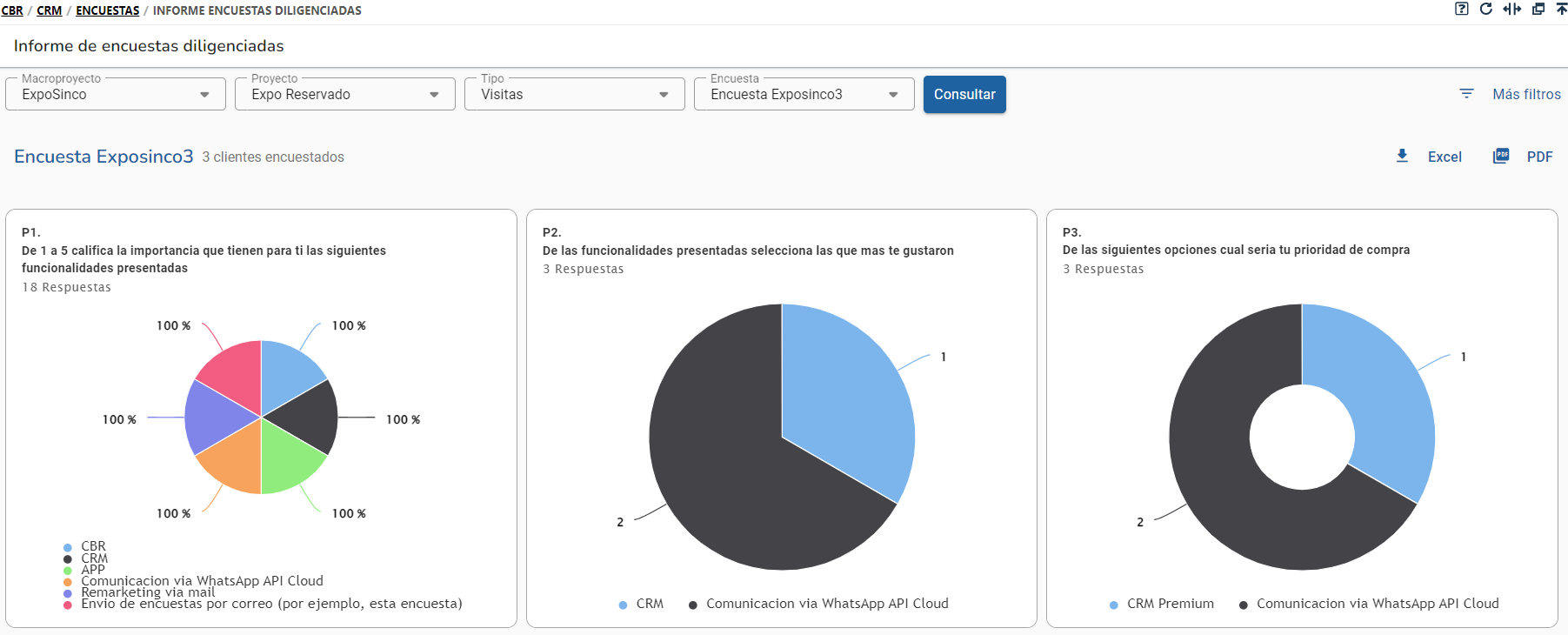Click the 'Encuesta Exposinco3' survey title
The image size is (1568, 635).
[x=103, y=157]
